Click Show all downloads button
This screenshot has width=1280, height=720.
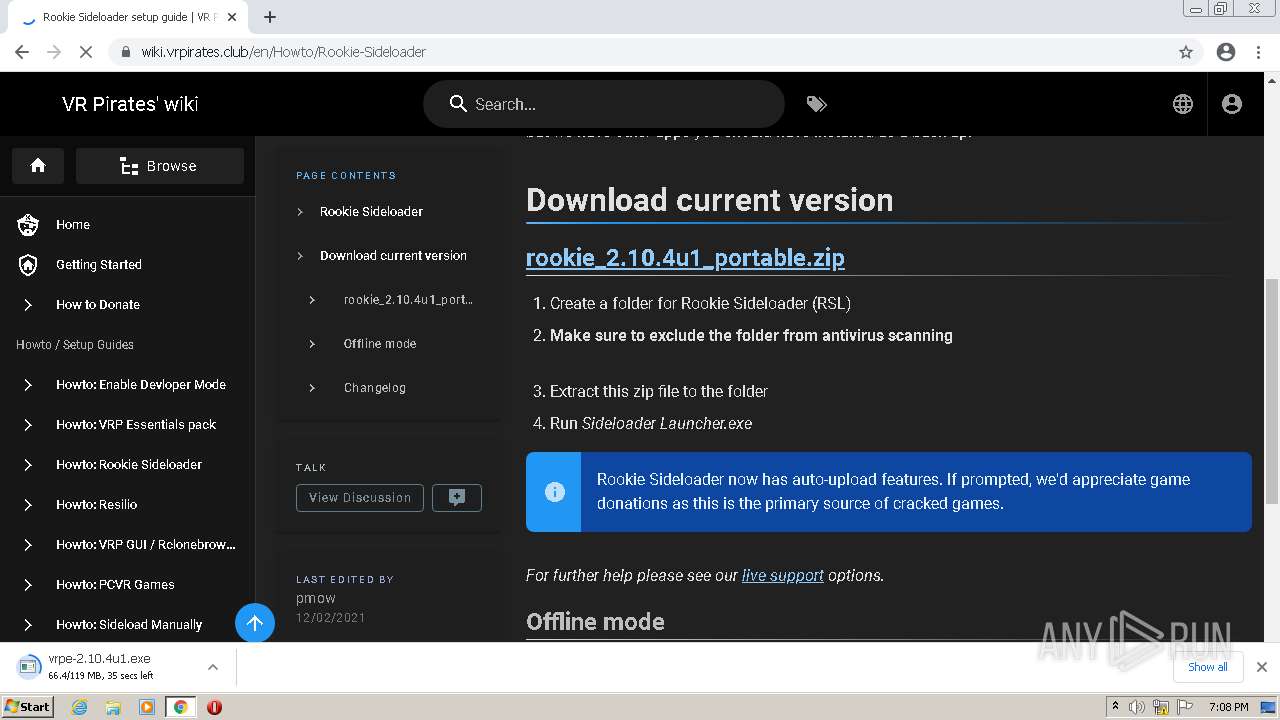[x=1208, y=667]
